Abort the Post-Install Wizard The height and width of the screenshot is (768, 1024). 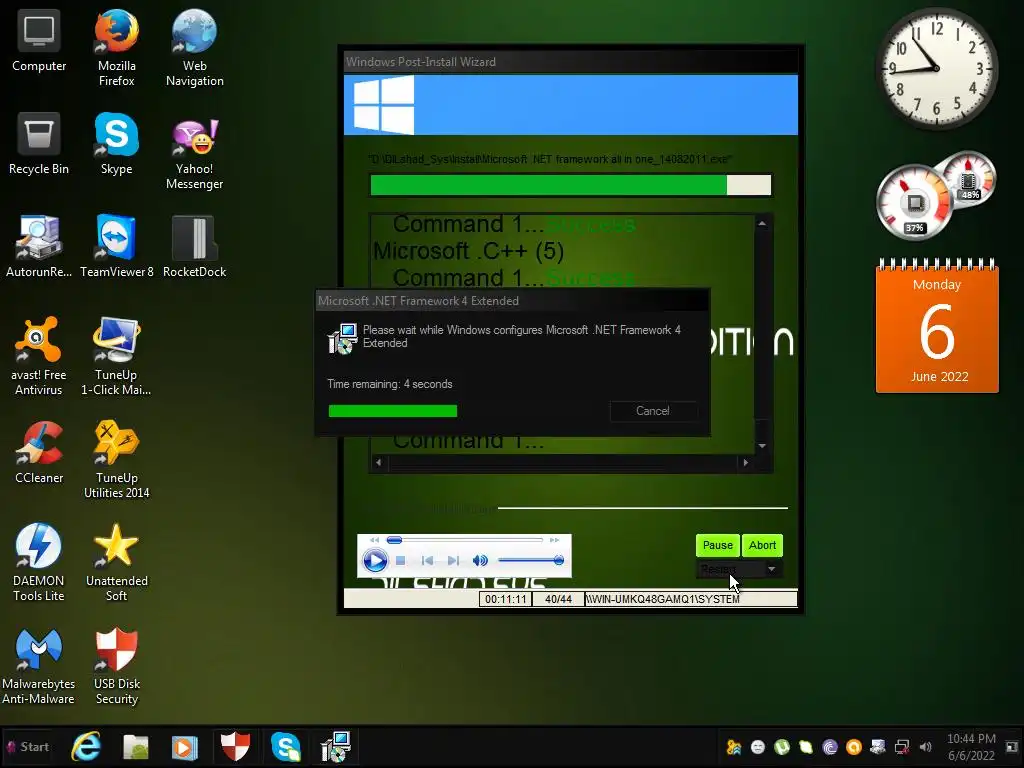[x=762, y=545]
